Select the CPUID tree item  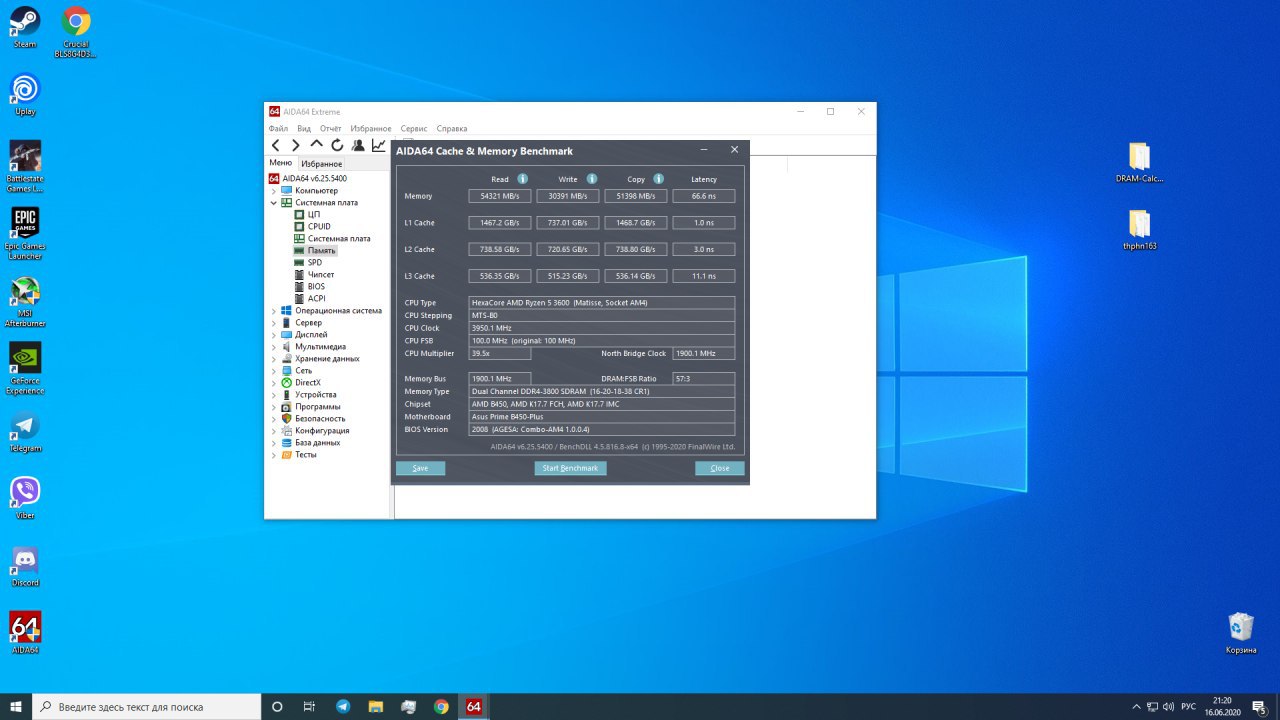(319, 226)
